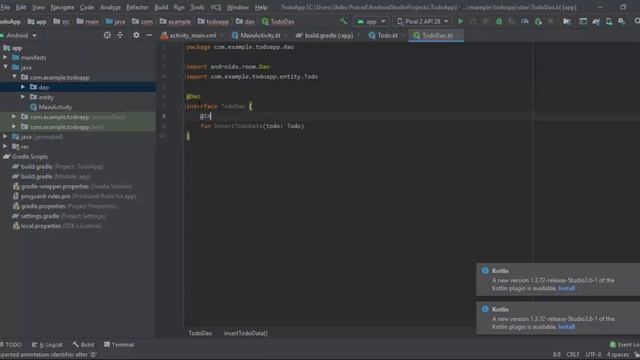Click insertTodoData() in bottom breadcrumb
Image resolution: width=640 pixels, height=360 pixels.
click(245, 333)
